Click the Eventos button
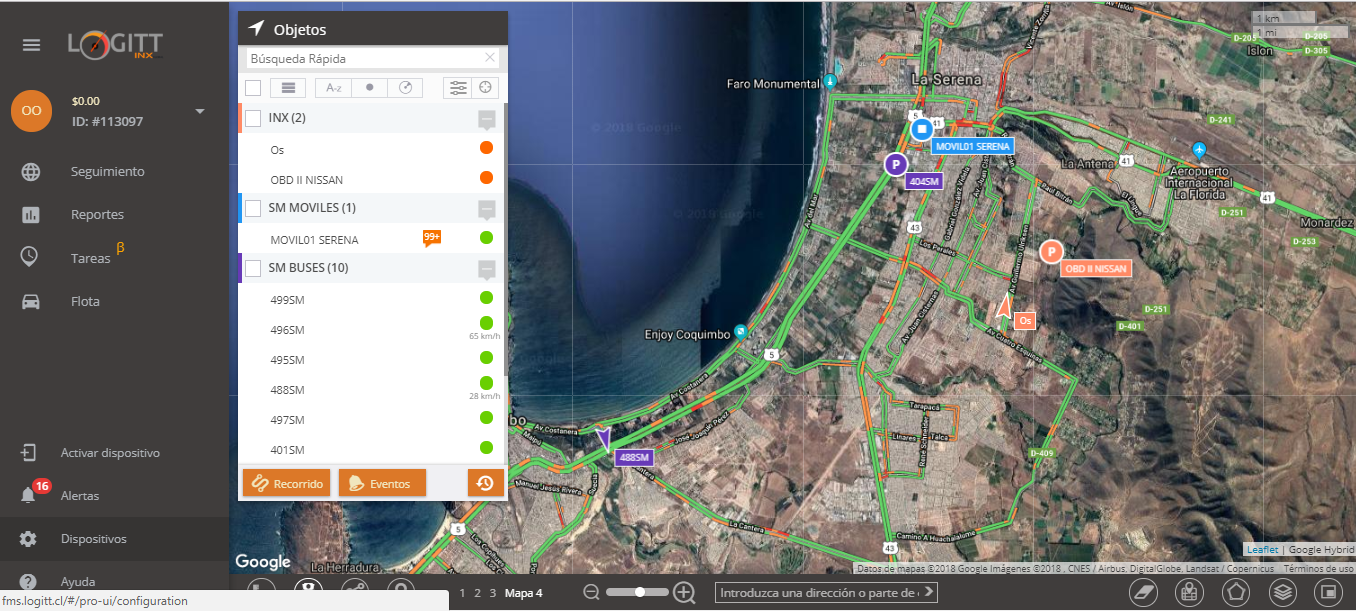The height and width of the screenshot is (611, 1356). pos(382,483)
